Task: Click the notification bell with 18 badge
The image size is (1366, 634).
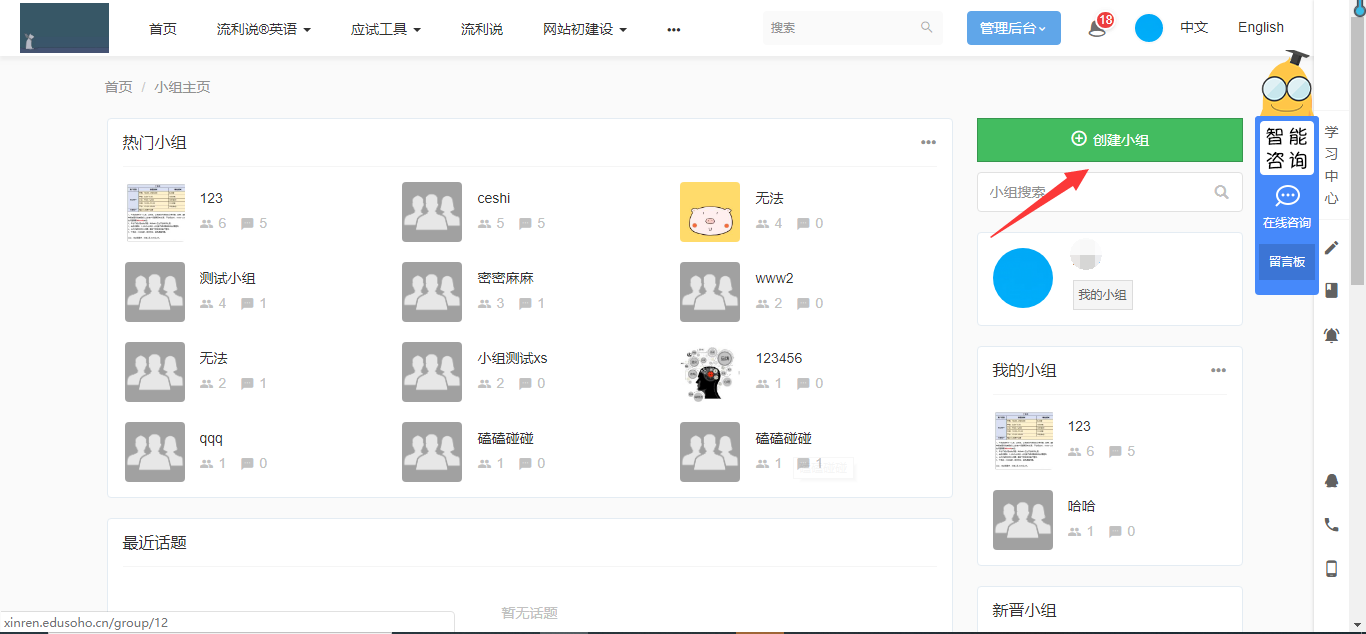Action: 1098,28
